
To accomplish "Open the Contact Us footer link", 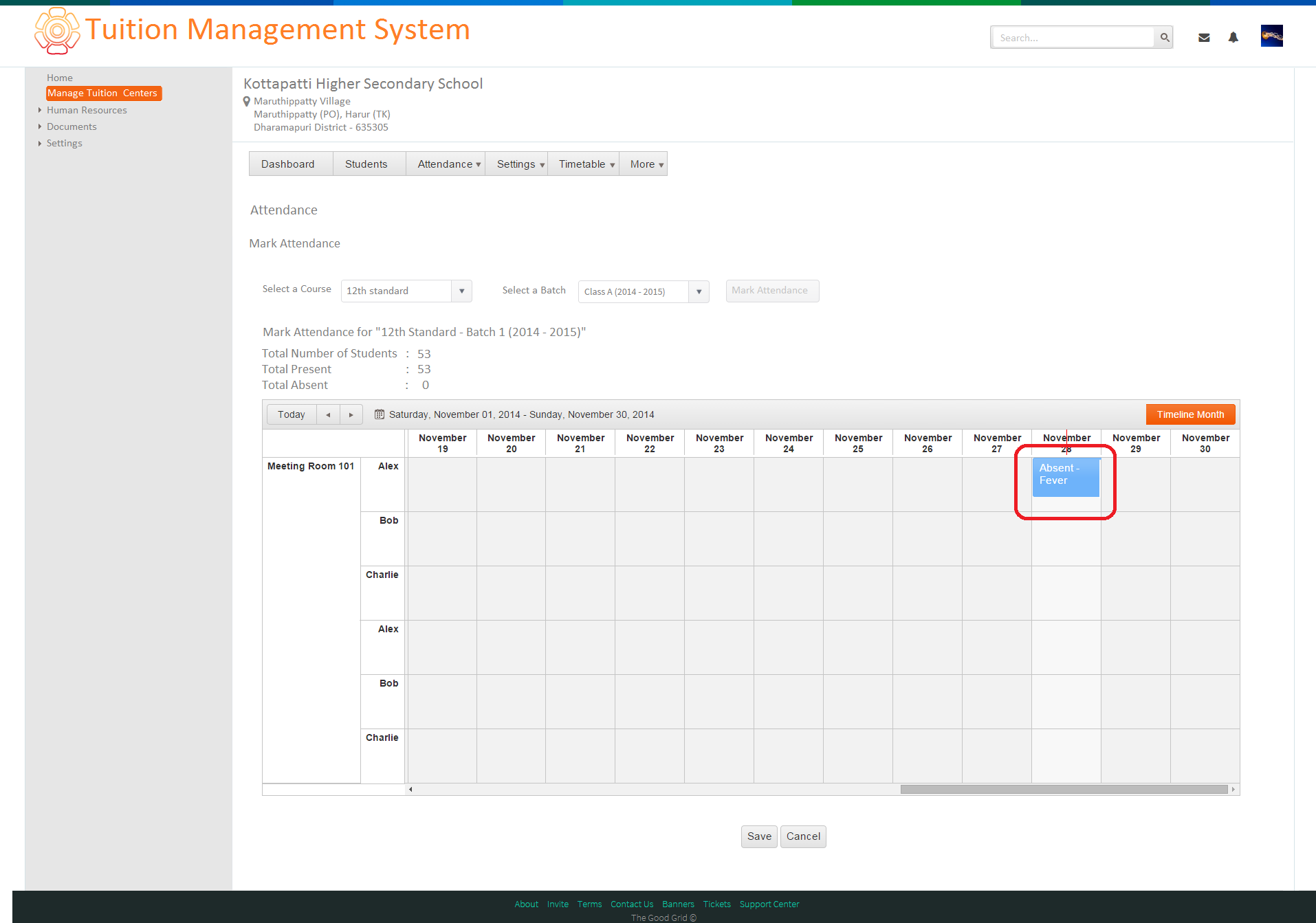I will pyautogui.click(x=632, y=904).
